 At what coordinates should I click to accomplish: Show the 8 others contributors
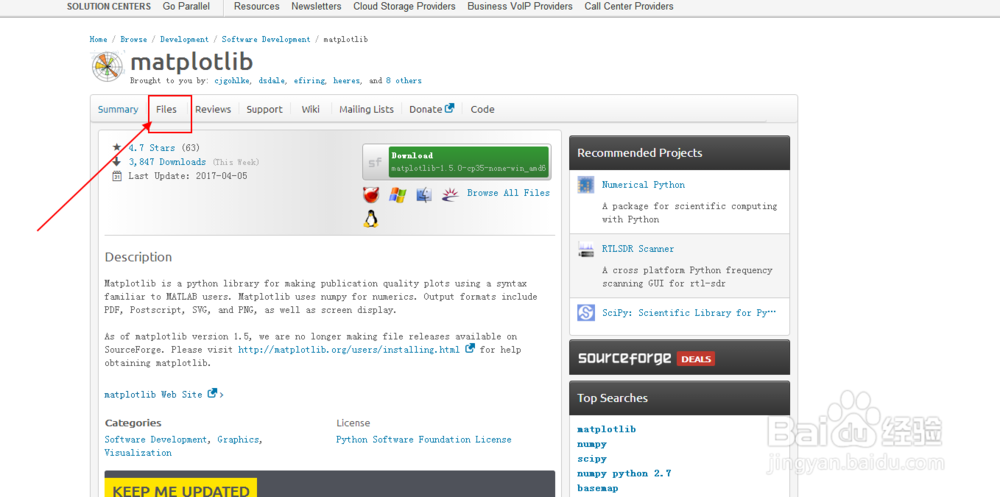pyautogui.click(x=404, y=81)
